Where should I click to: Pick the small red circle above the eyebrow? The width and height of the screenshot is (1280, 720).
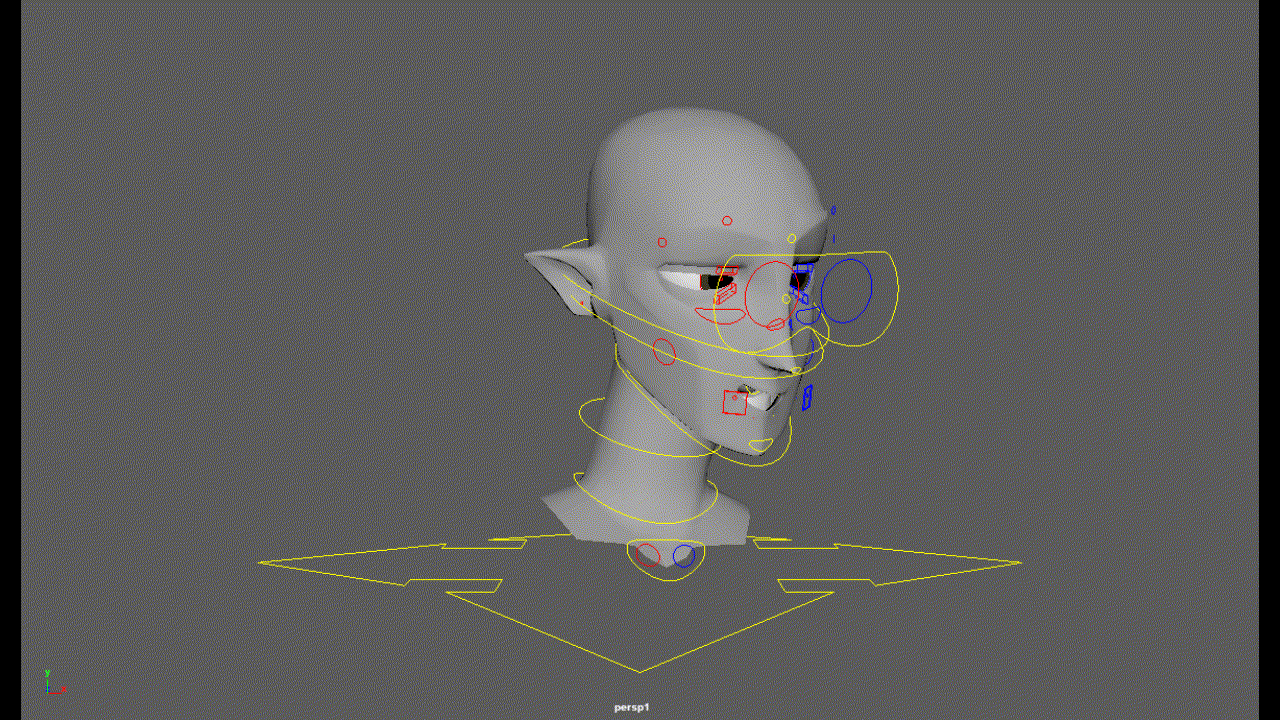662,242
